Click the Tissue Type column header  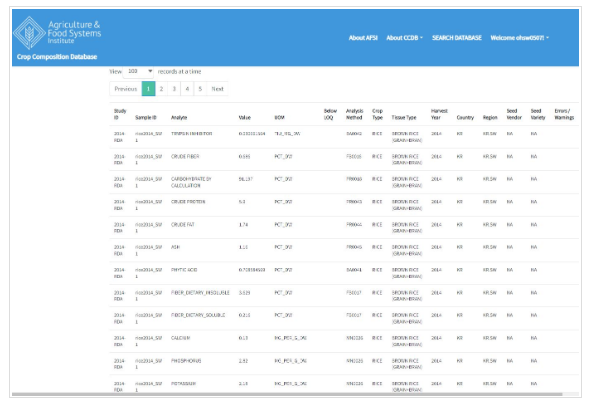[404, 118]
